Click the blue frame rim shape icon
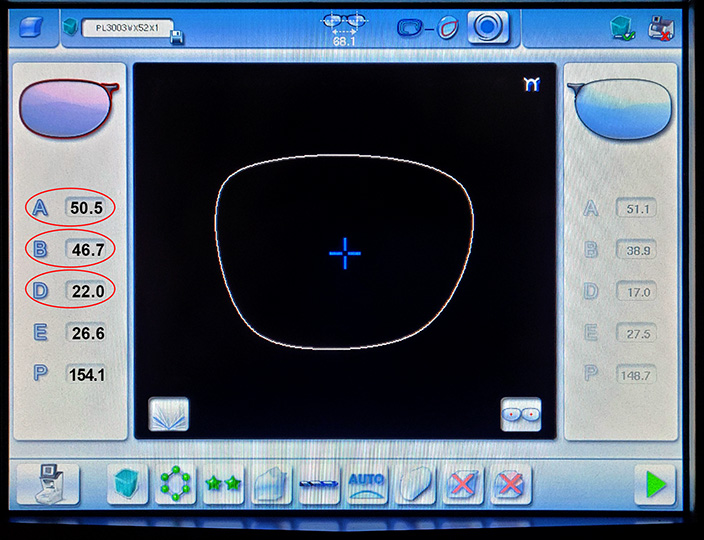The width and height of the screenshot is (704, 540). [x=409, y=28]
